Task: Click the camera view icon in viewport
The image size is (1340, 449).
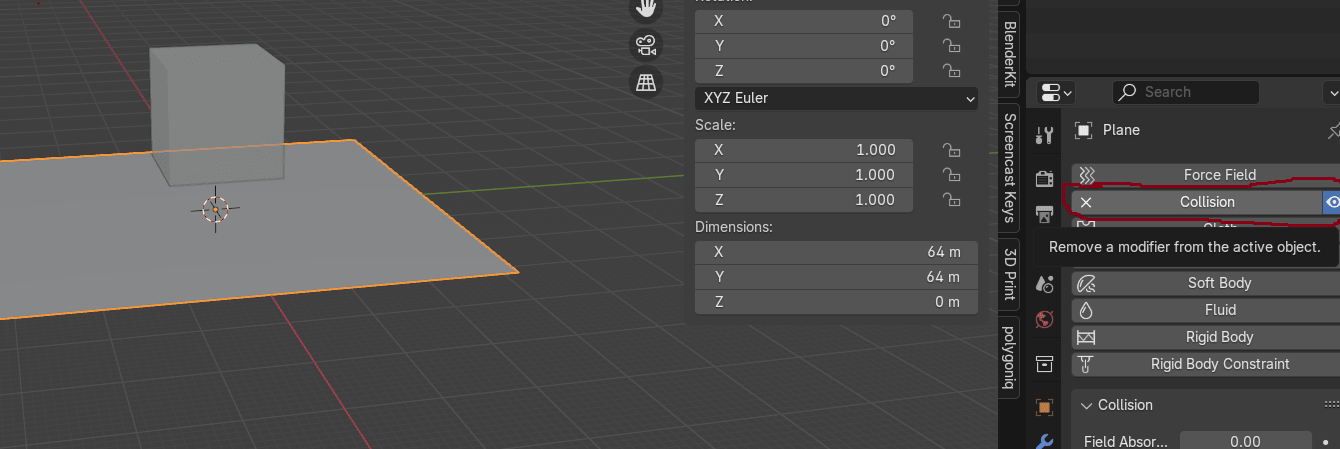Action: click(646, 45)
